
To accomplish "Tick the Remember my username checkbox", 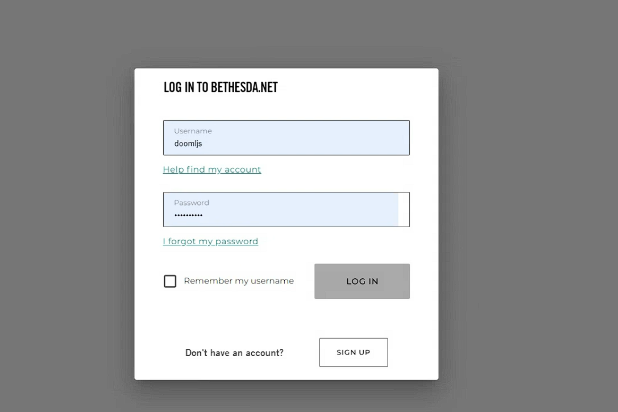I will tap(170, 281).
